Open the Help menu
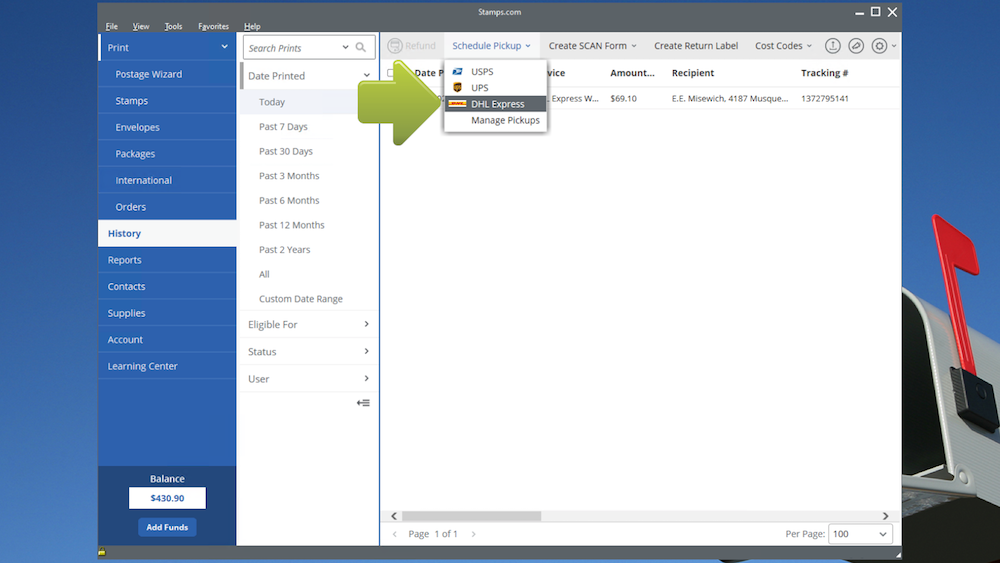This screenshot has width=1000, height=563. tap(252, 26)
